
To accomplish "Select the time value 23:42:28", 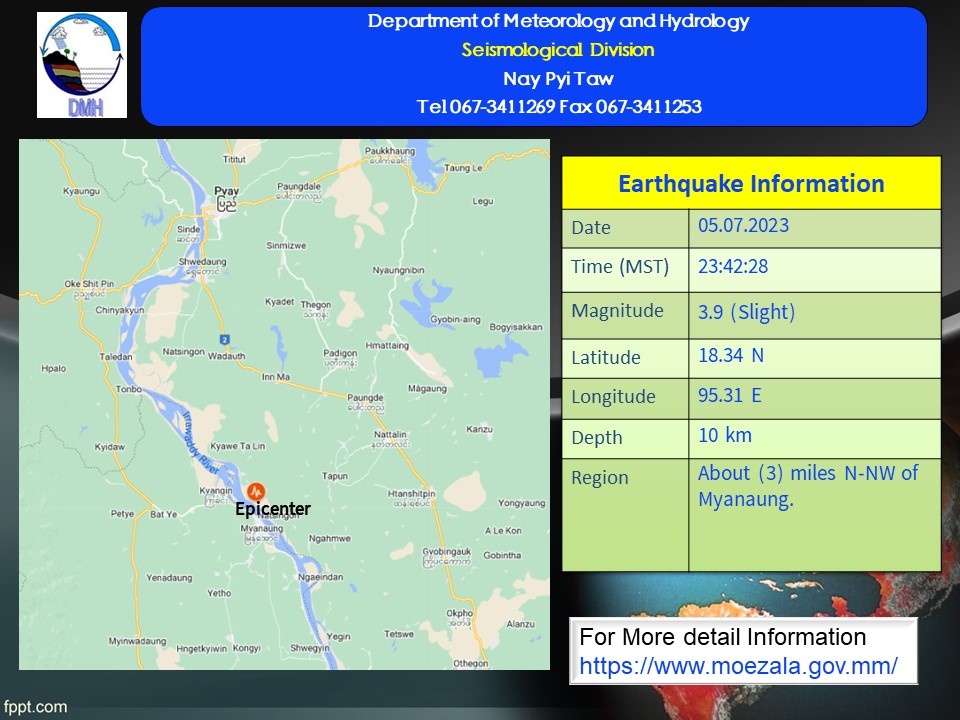I will tap(733, 266).
